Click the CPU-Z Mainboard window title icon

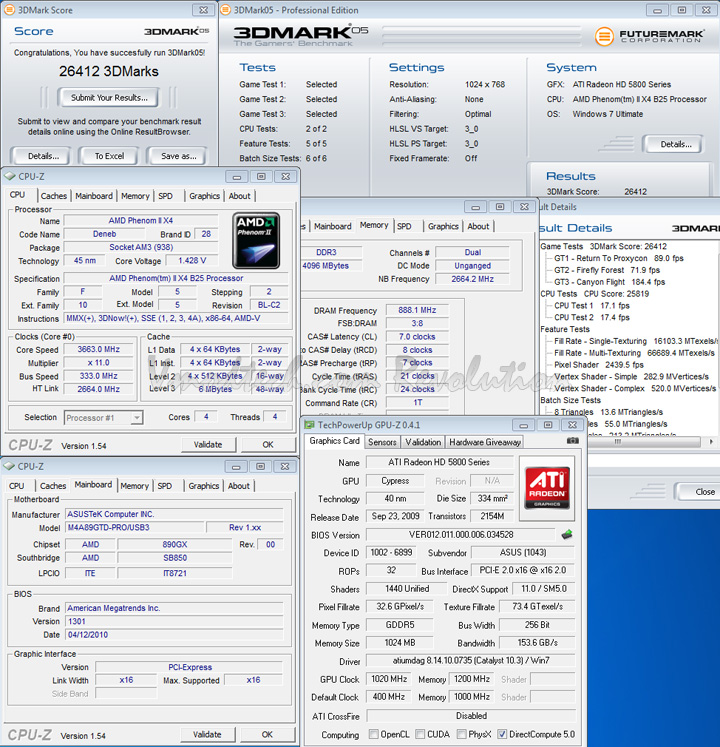tap(9, 466)
